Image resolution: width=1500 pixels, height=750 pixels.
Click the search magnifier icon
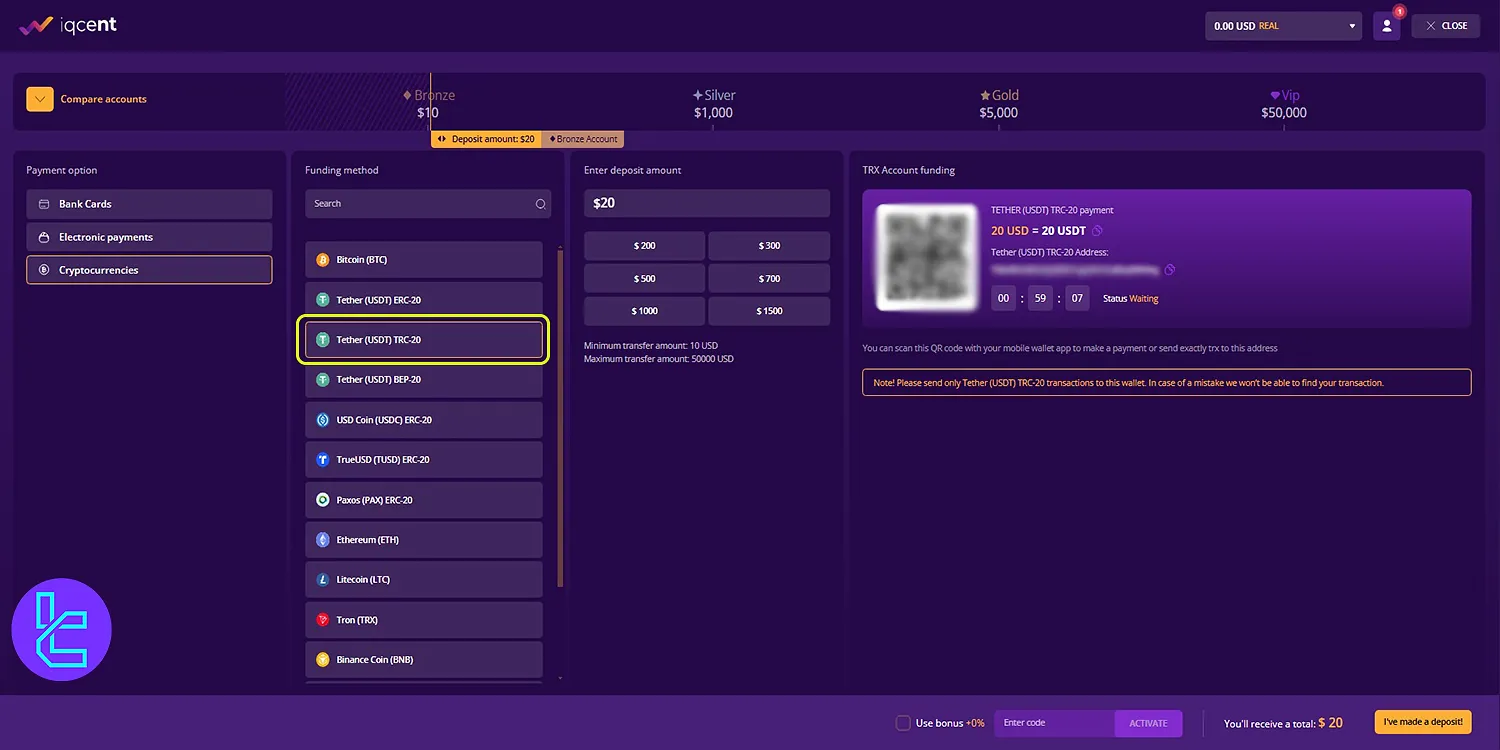[x=541, y=204]
